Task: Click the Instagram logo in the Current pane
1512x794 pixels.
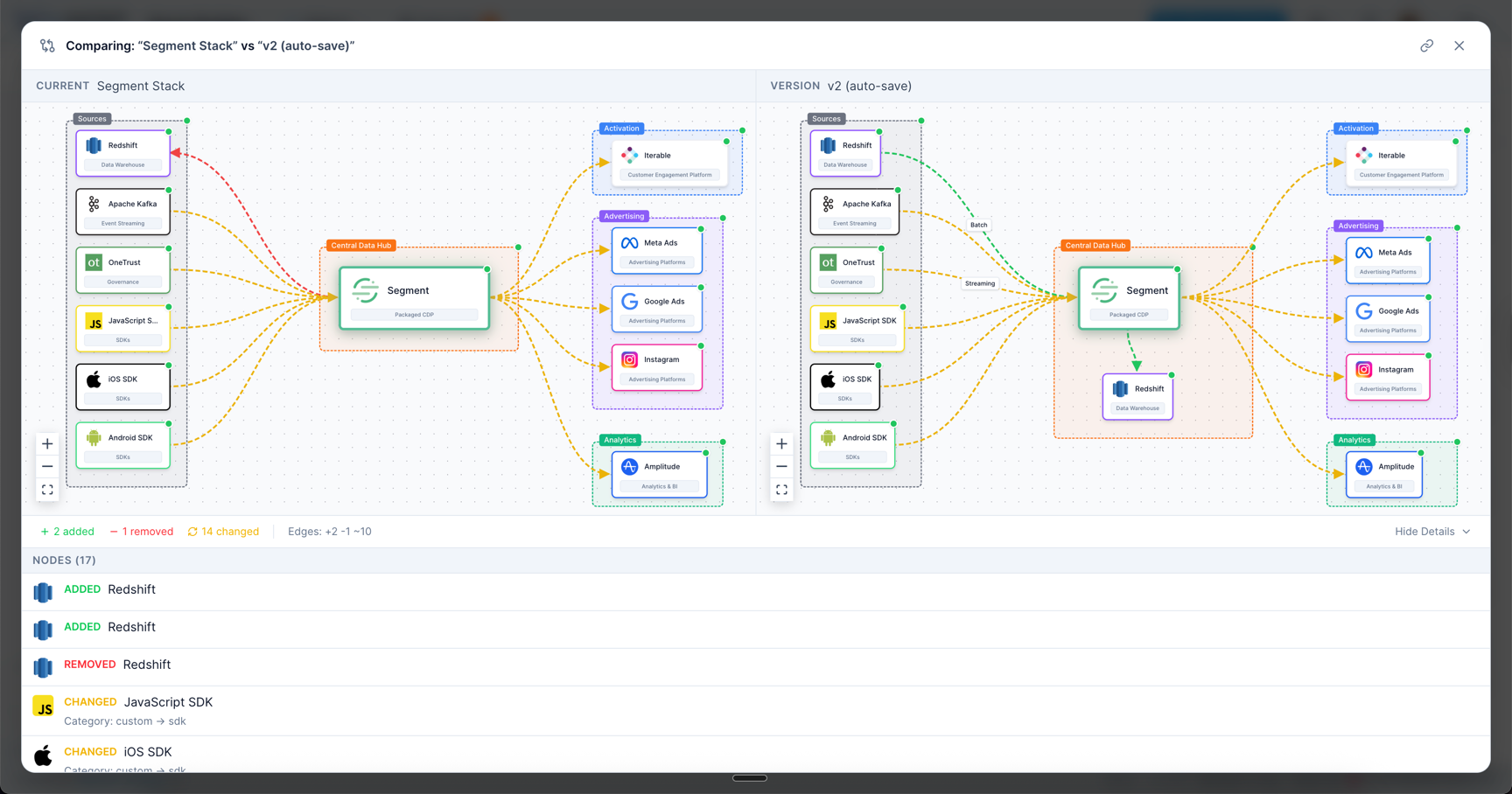Action: click(x=629, y=359)
